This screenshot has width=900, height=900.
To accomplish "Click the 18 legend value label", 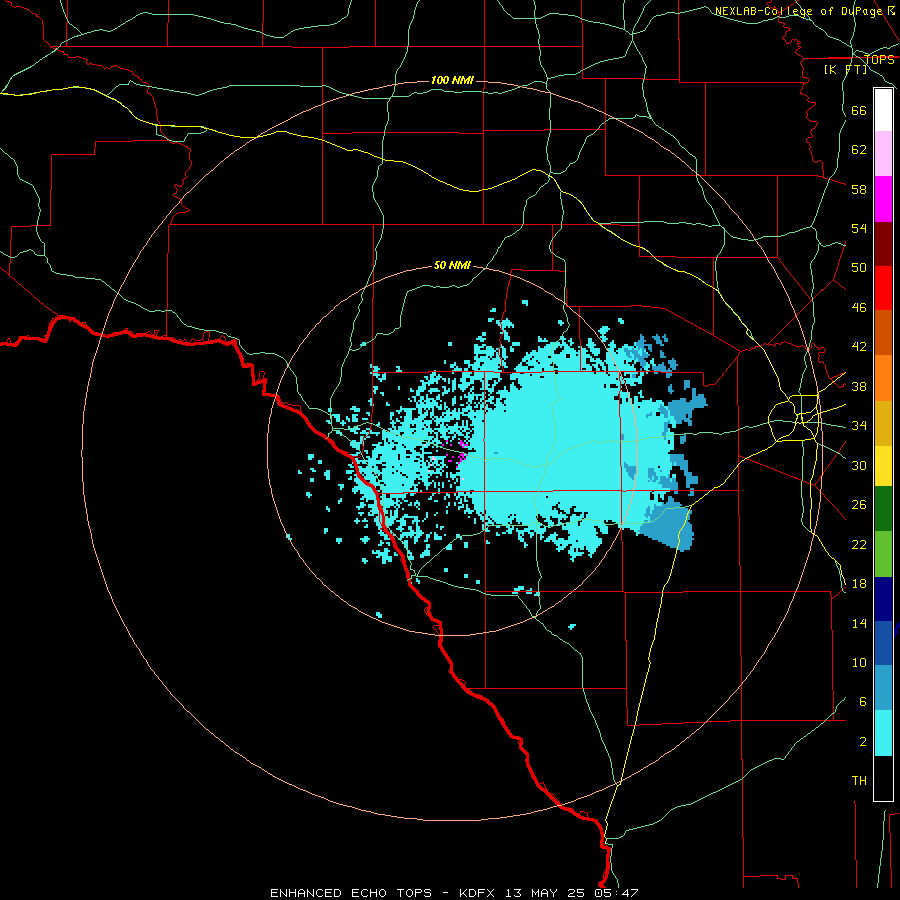I will (859, 583).
